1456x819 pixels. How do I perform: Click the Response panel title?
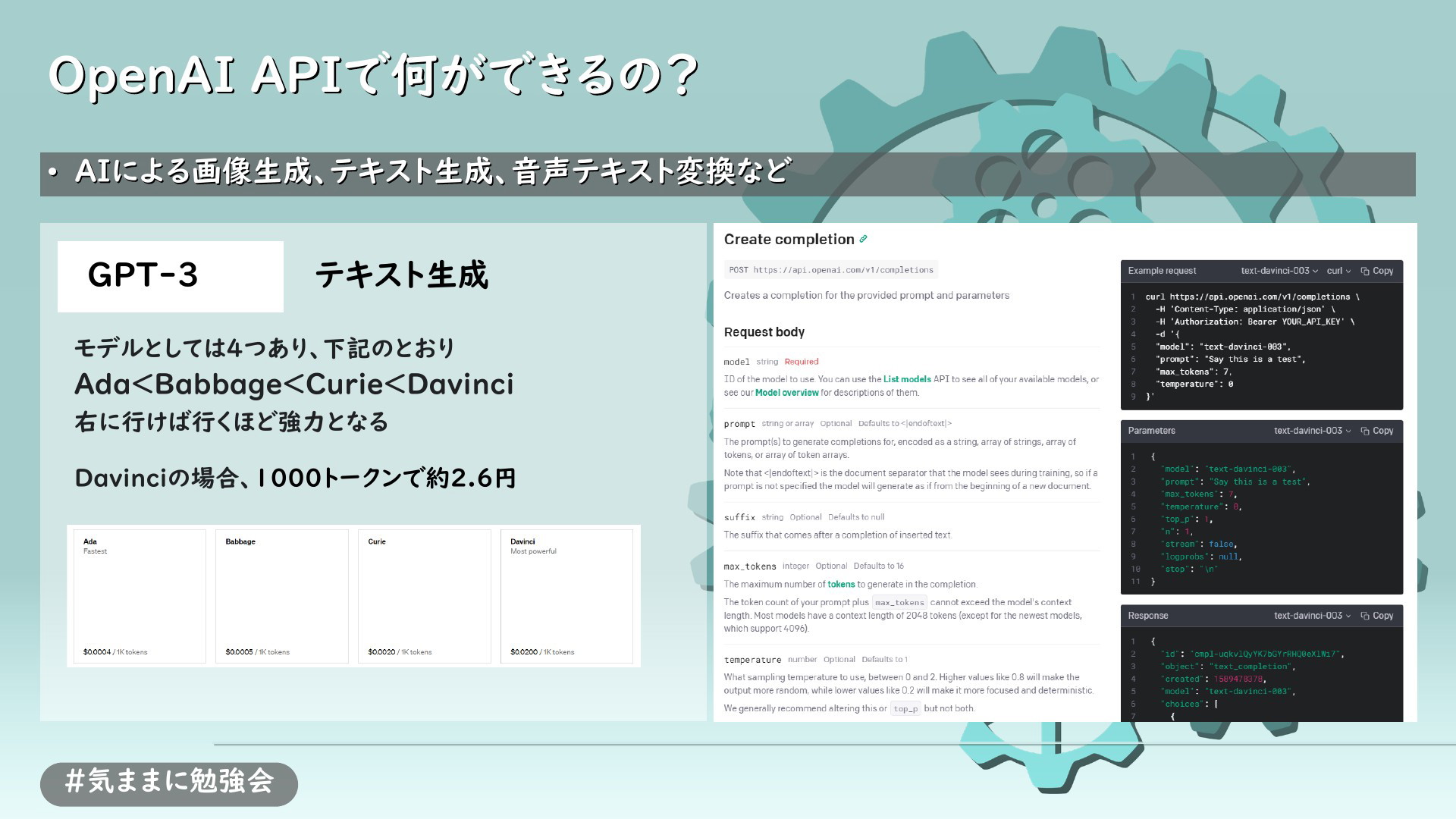[1148, 616]
